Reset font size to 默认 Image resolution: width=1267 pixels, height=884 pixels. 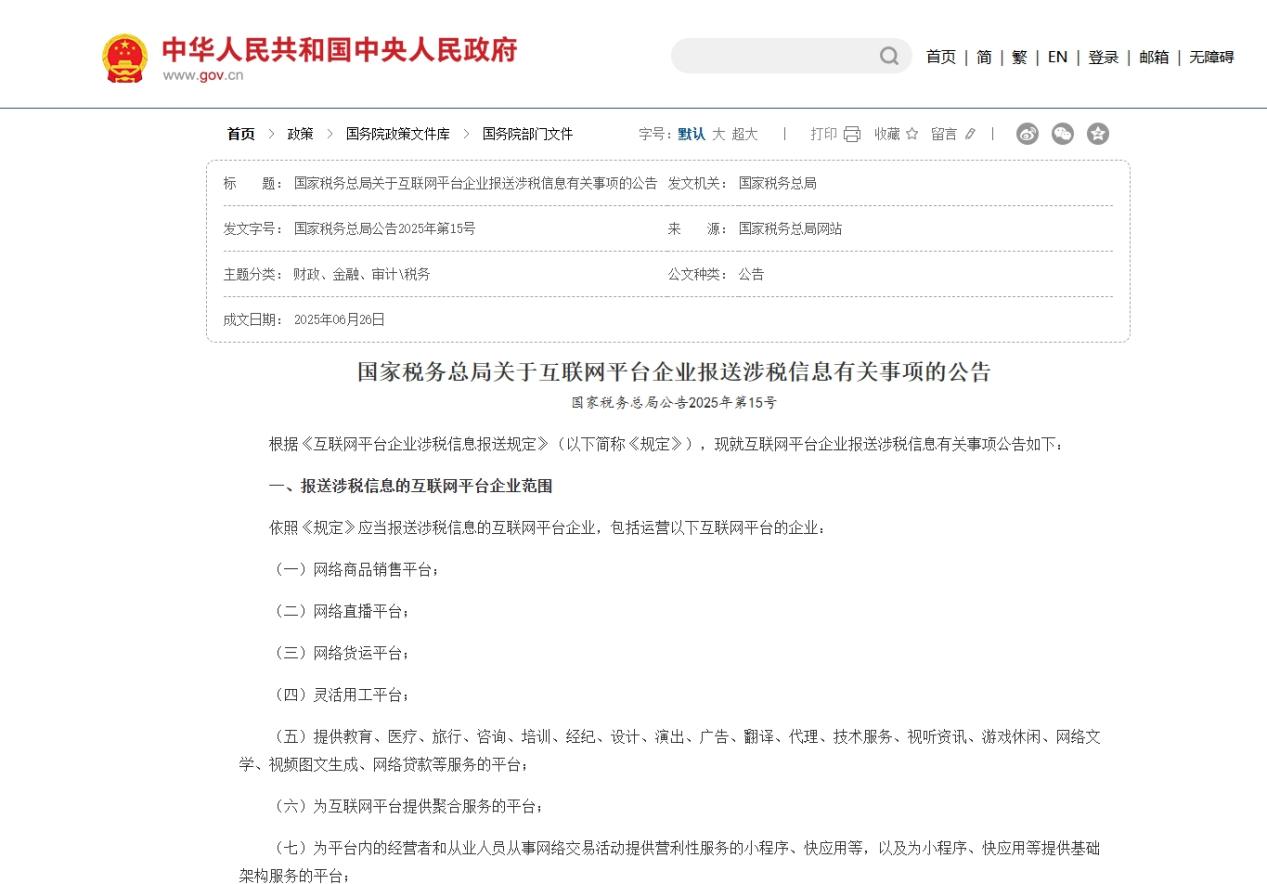[x=693, y=133]
